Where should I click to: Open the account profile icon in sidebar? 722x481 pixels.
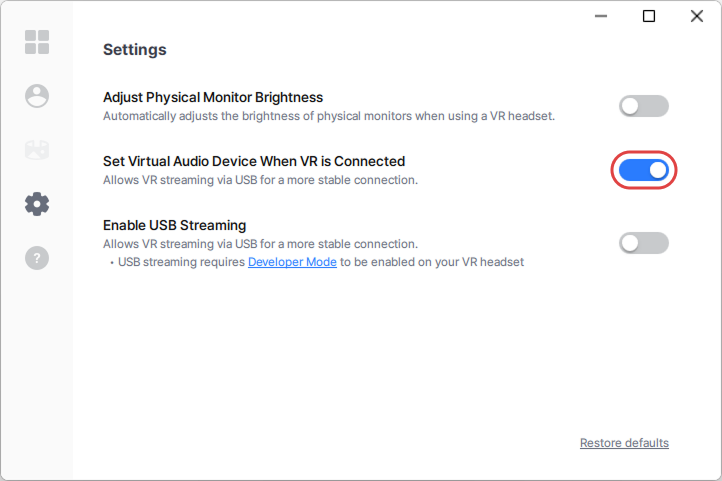(x=37, y=96)
